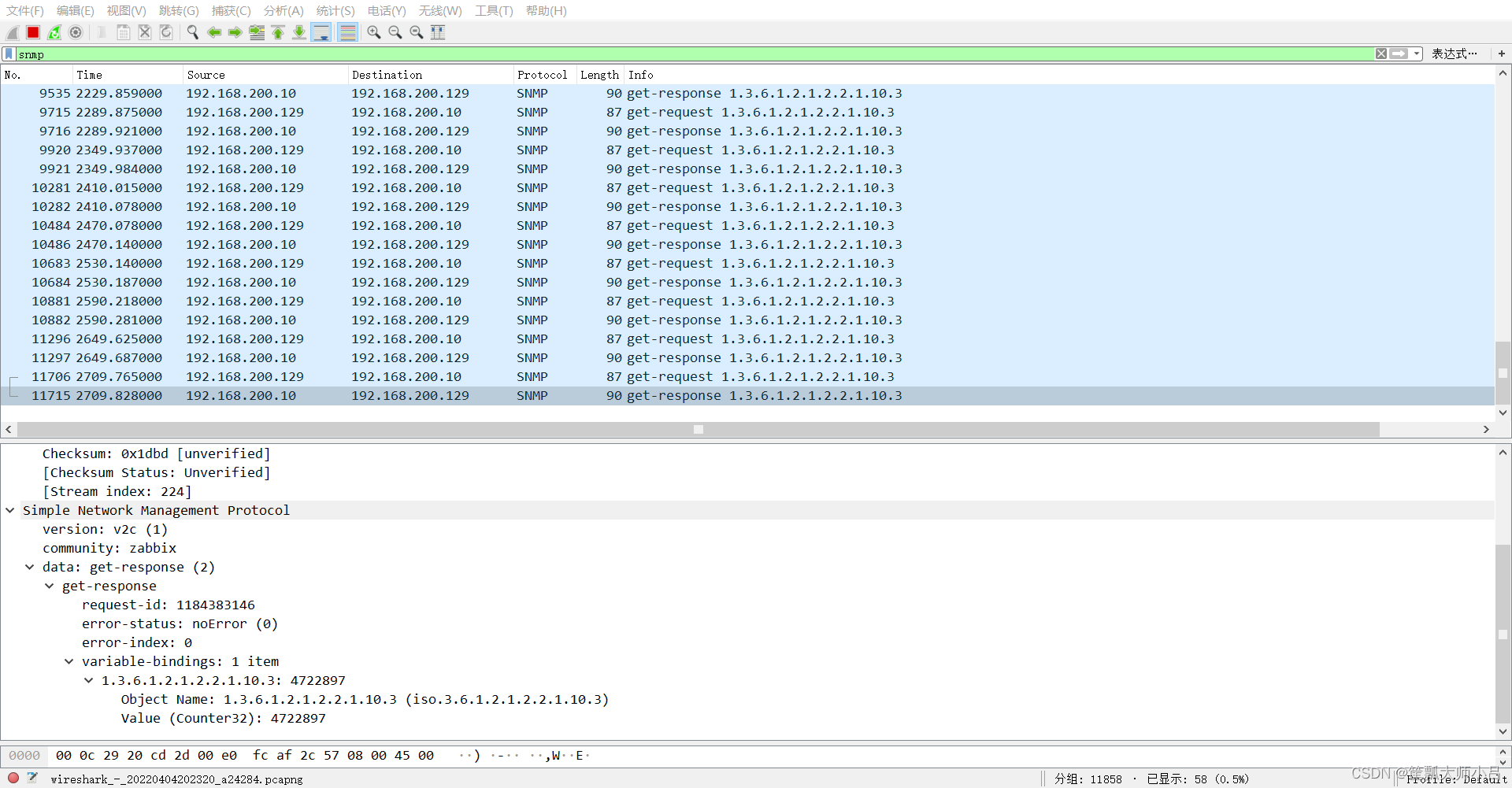1512x788 pixels.
Task: Select community: zabbix field
Action: (x=109, y=548)
